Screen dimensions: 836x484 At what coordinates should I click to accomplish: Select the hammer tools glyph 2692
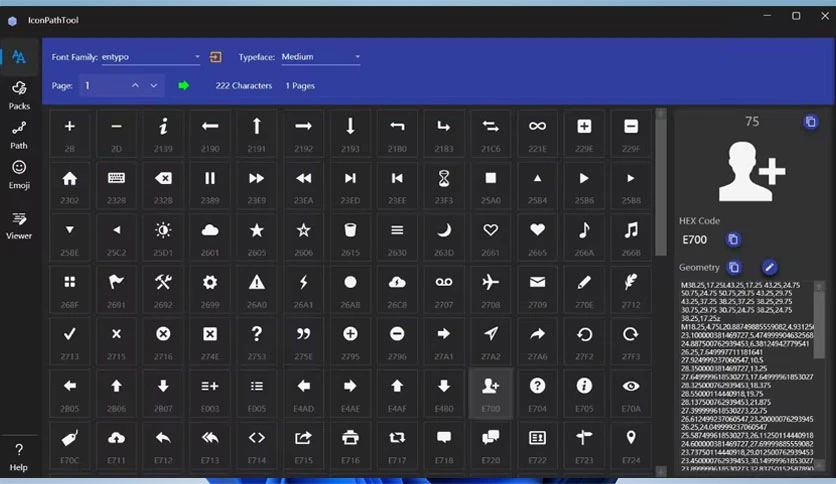click(163, 289)
